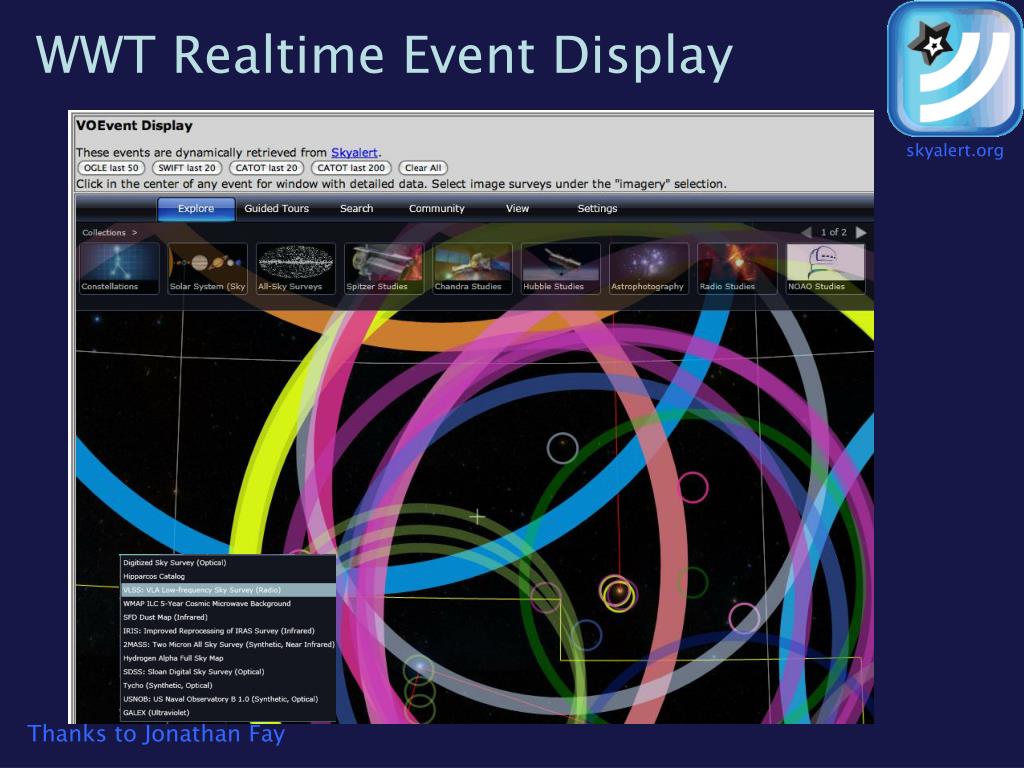Switch to the View tab
Screen dimensions: 1024x768
point(517,208)
